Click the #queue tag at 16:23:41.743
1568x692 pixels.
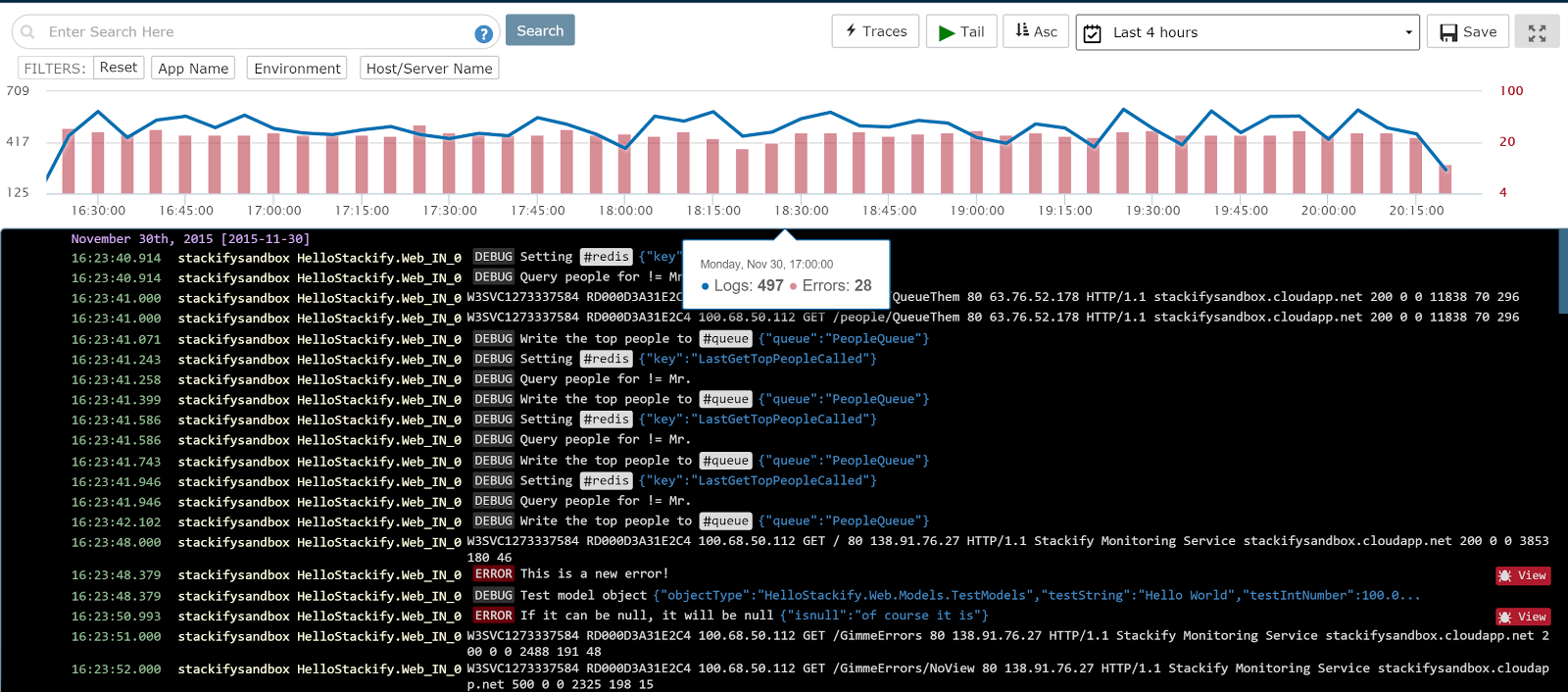coord(726,461)
